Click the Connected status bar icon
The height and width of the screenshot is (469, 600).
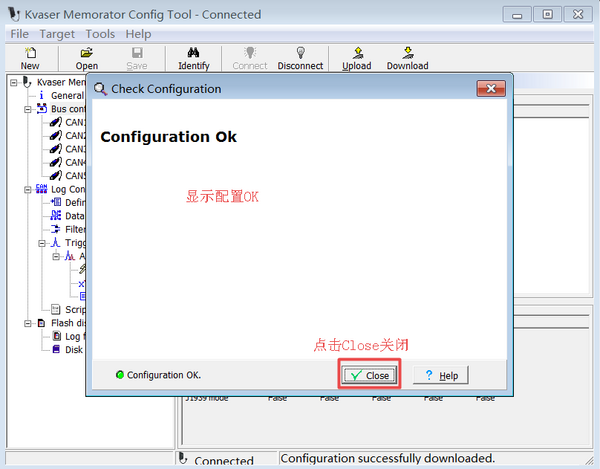click(183, 459)
